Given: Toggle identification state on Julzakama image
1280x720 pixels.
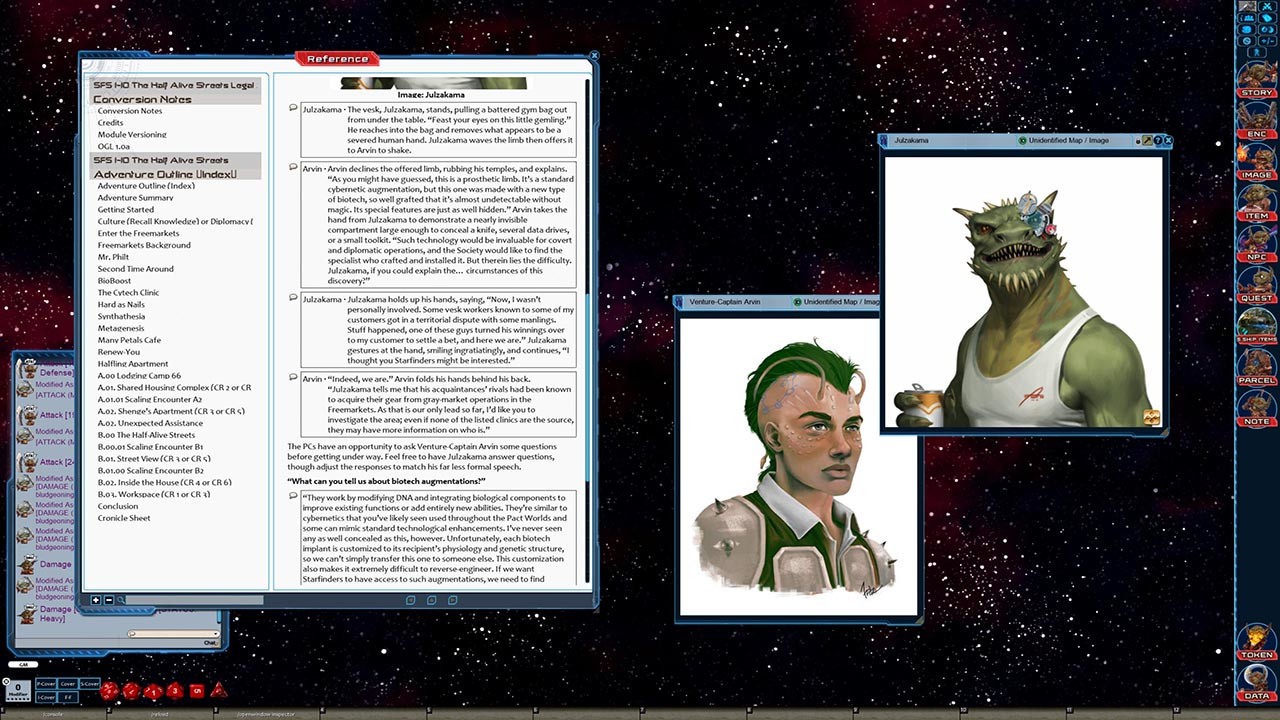Looking at the screenshot, I should [1022, 141].
